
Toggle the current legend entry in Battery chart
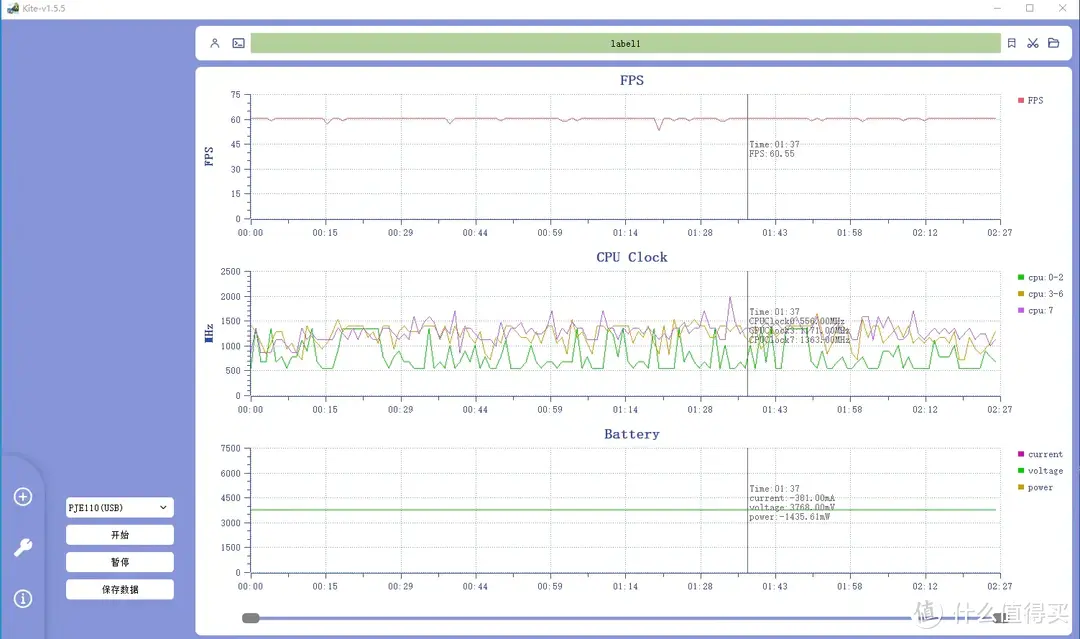coord(1040,455)
